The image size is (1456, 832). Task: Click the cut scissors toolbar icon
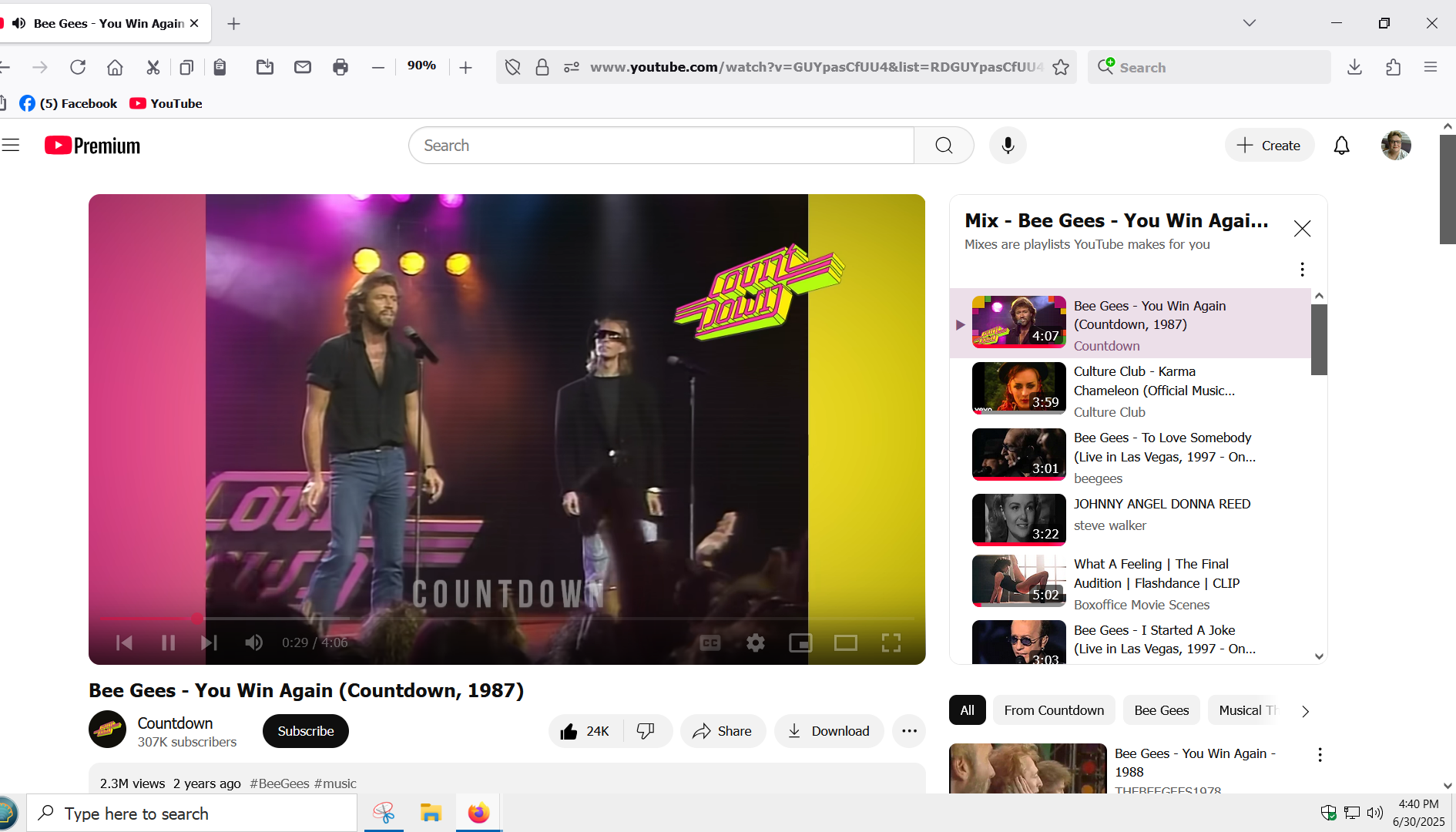coord(153,67)
